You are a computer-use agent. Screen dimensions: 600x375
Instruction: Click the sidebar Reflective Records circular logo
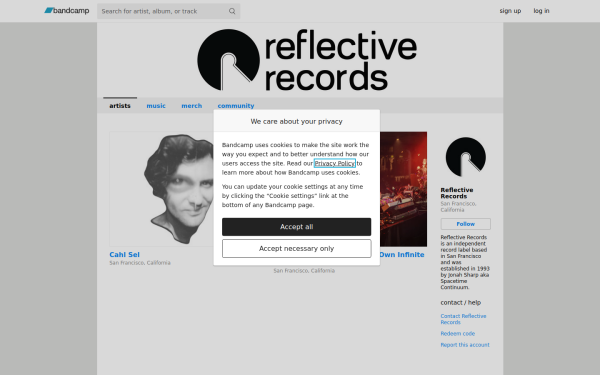click(466, 157)
